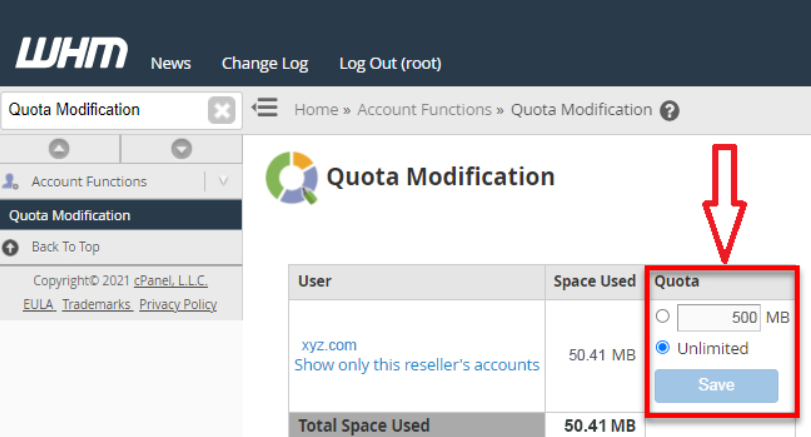Viewport: 811px width, 437px height.
Task: Collapse Account Functions section chevron
Action: [223, 182]
